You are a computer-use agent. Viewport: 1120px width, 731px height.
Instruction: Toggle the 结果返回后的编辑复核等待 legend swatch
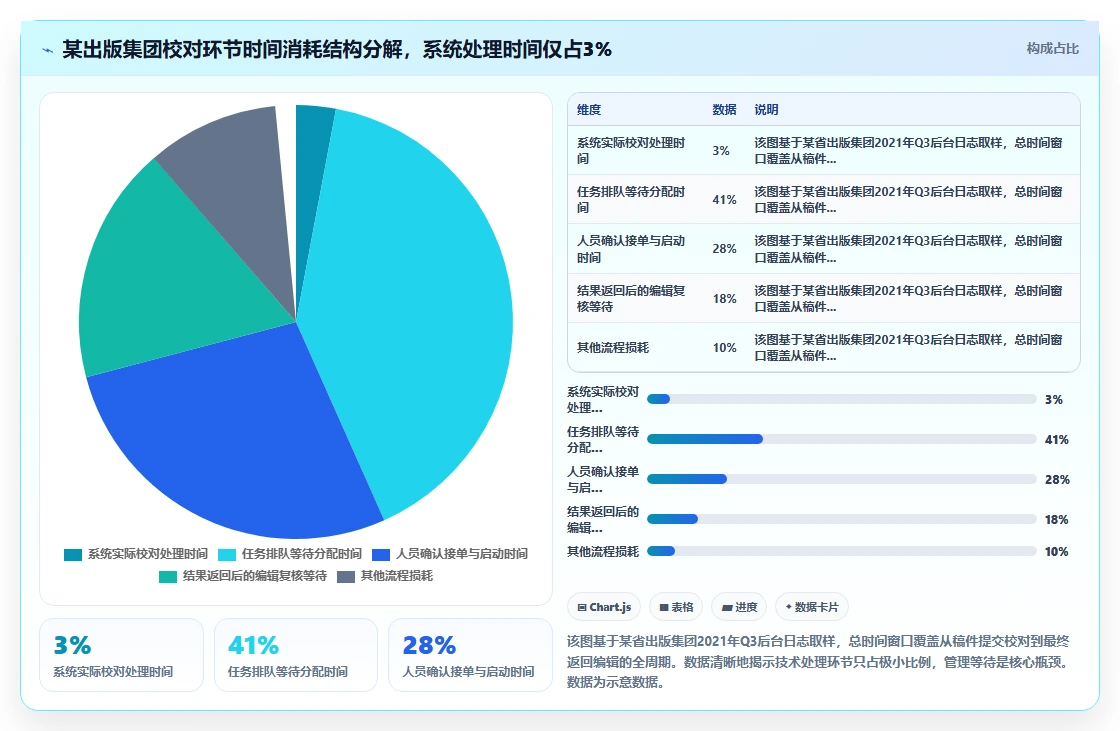168,577
